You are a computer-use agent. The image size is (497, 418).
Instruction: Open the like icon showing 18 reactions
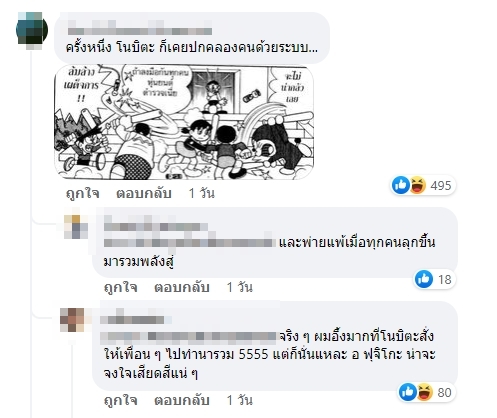click(424, 279)
